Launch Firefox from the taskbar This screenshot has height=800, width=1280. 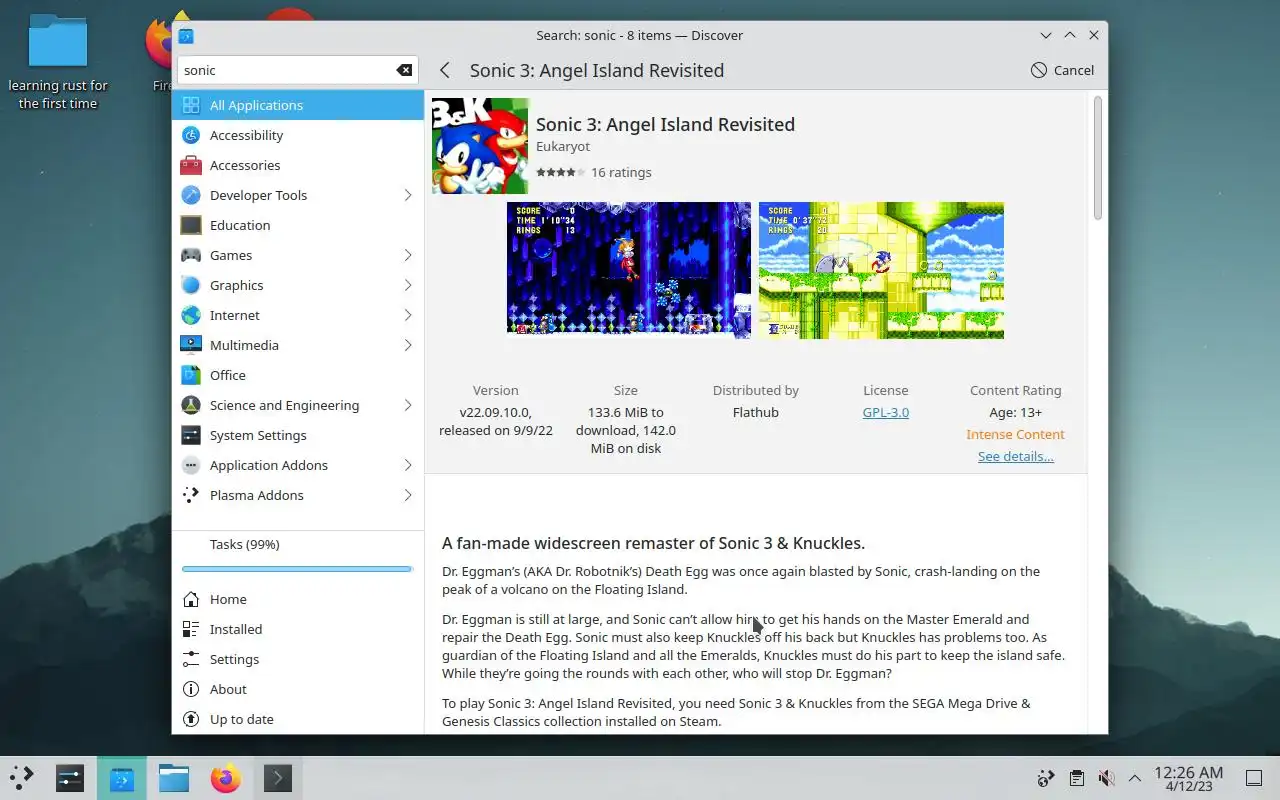pyautogui.click(x=226, y=778)
